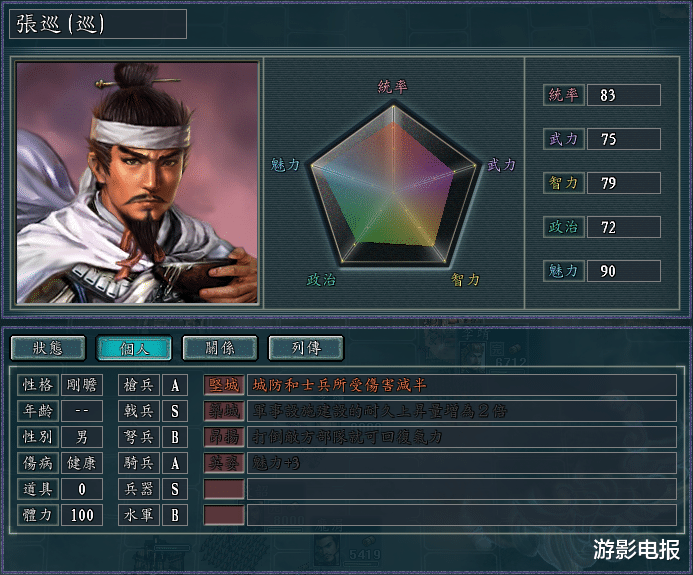Show the 列傳 biography tab
The height and width of the screenshot is (575, 693).
pos(306,348)
